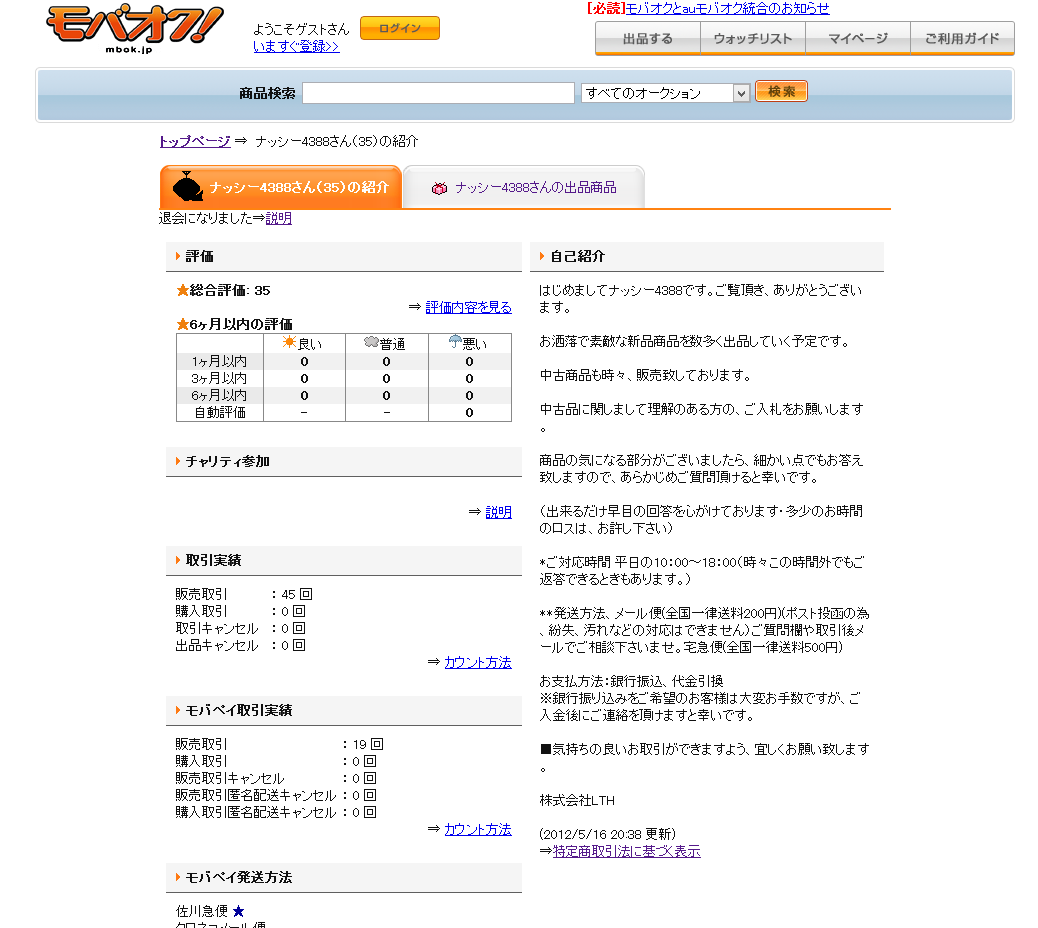1038x928 pixels.
Task: Click the pink gift box icon
Action: (x=439, y=188)
